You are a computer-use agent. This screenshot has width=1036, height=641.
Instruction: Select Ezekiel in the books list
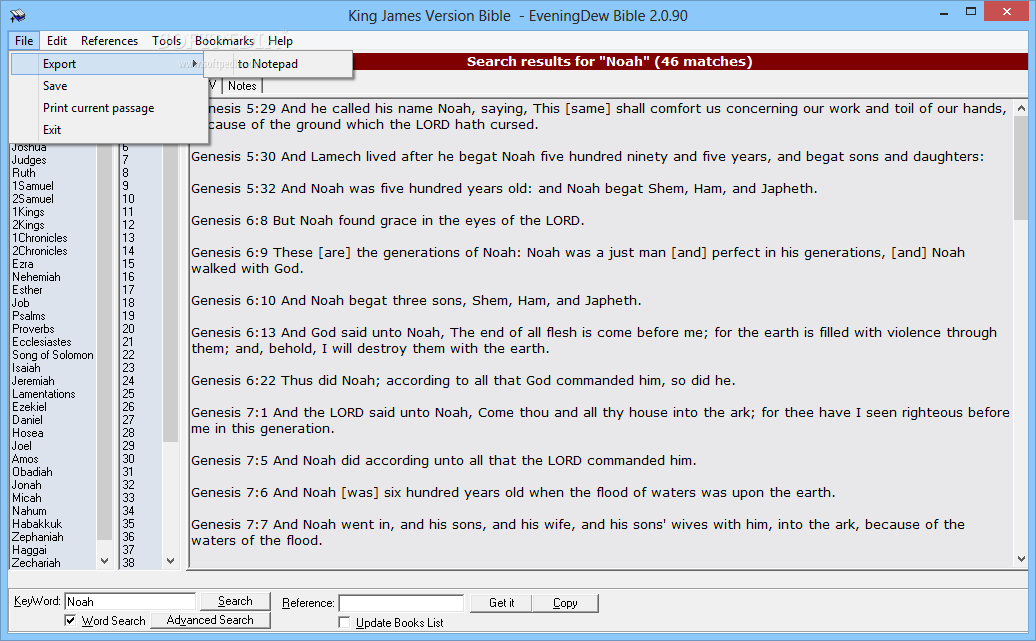pos(29,407)
